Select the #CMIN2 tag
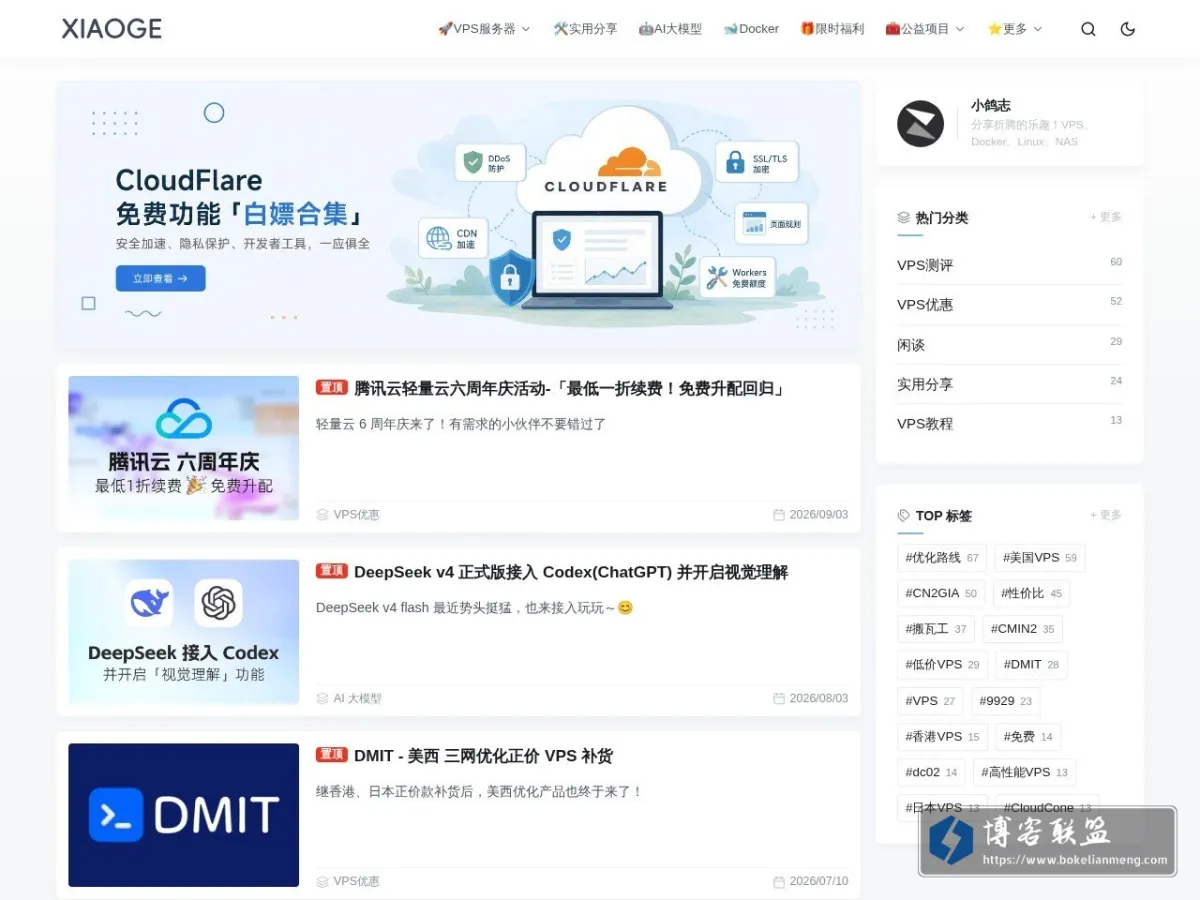This screenshot has height=900, width=1200. click(x=1023, y=629)
